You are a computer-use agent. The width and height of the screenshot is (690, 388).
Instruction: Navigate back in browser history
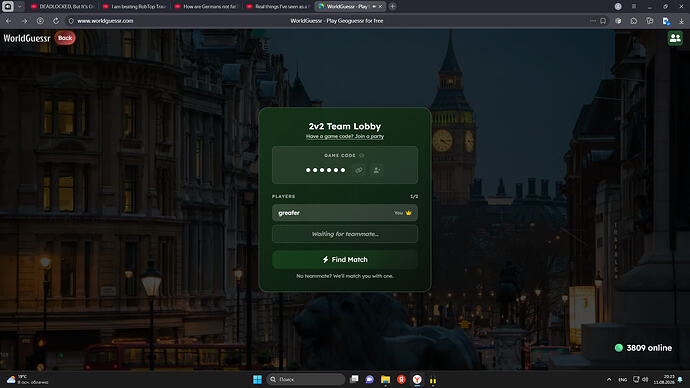click(x=9, y=21)
